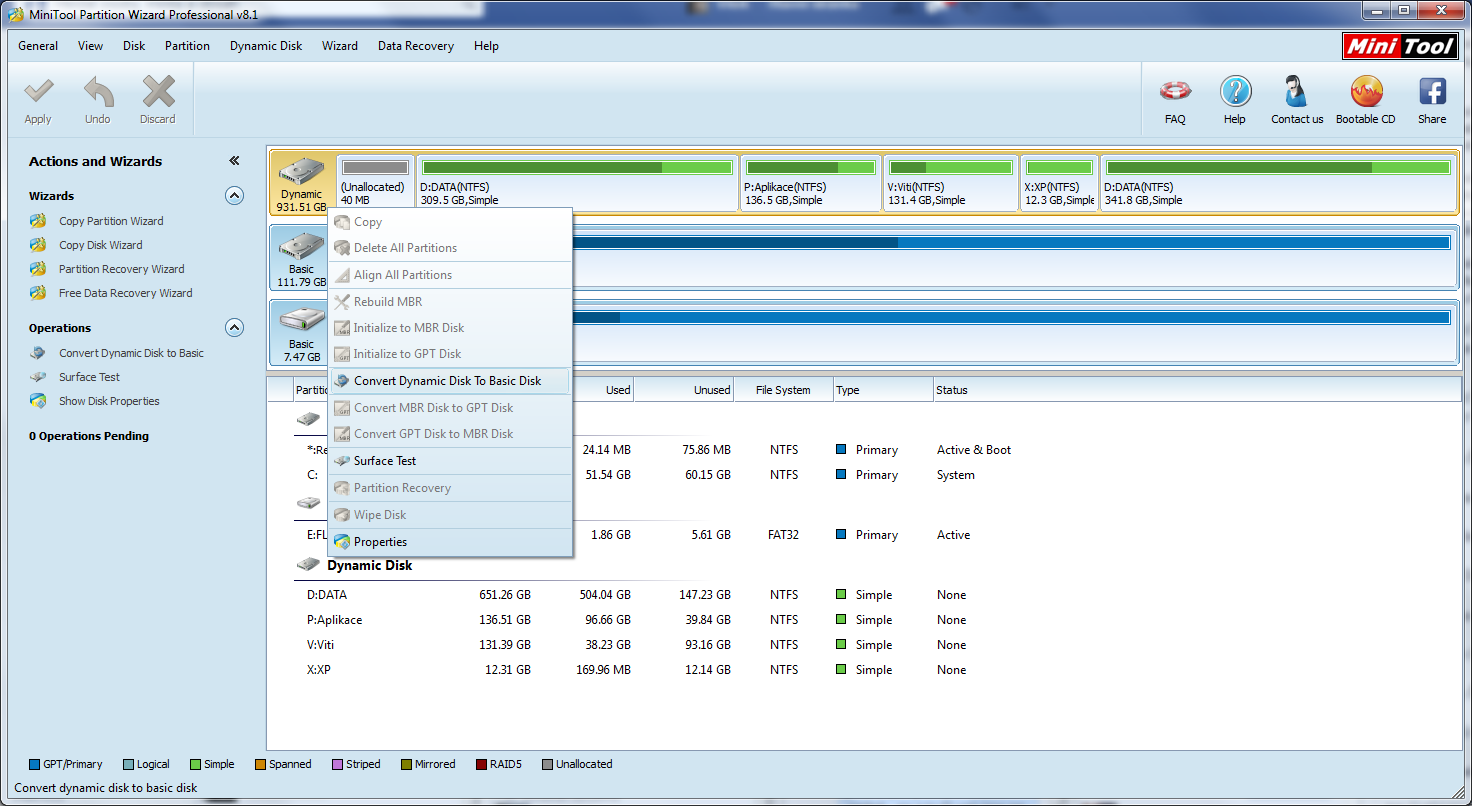The height and width of the screenshot is (806, 1472).
Task: Open the Dynamic Disk menu
Action: 266,46
